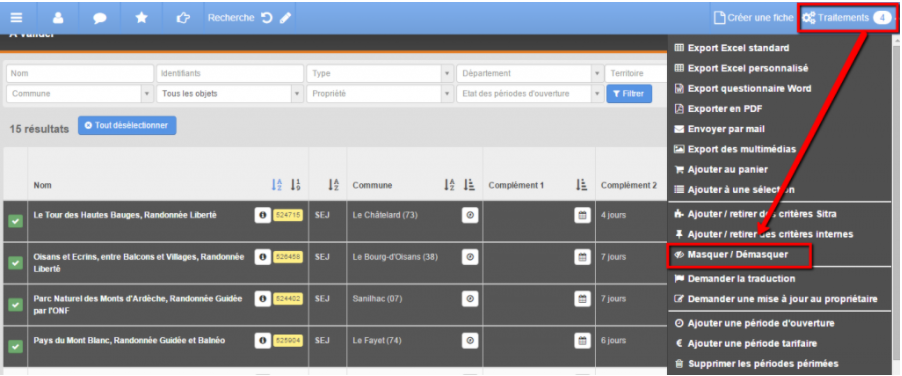The height and width of the screenshot is (376, 902).
Task: Sort the Commune column alphabetically
Action: (x=450, y=185)
